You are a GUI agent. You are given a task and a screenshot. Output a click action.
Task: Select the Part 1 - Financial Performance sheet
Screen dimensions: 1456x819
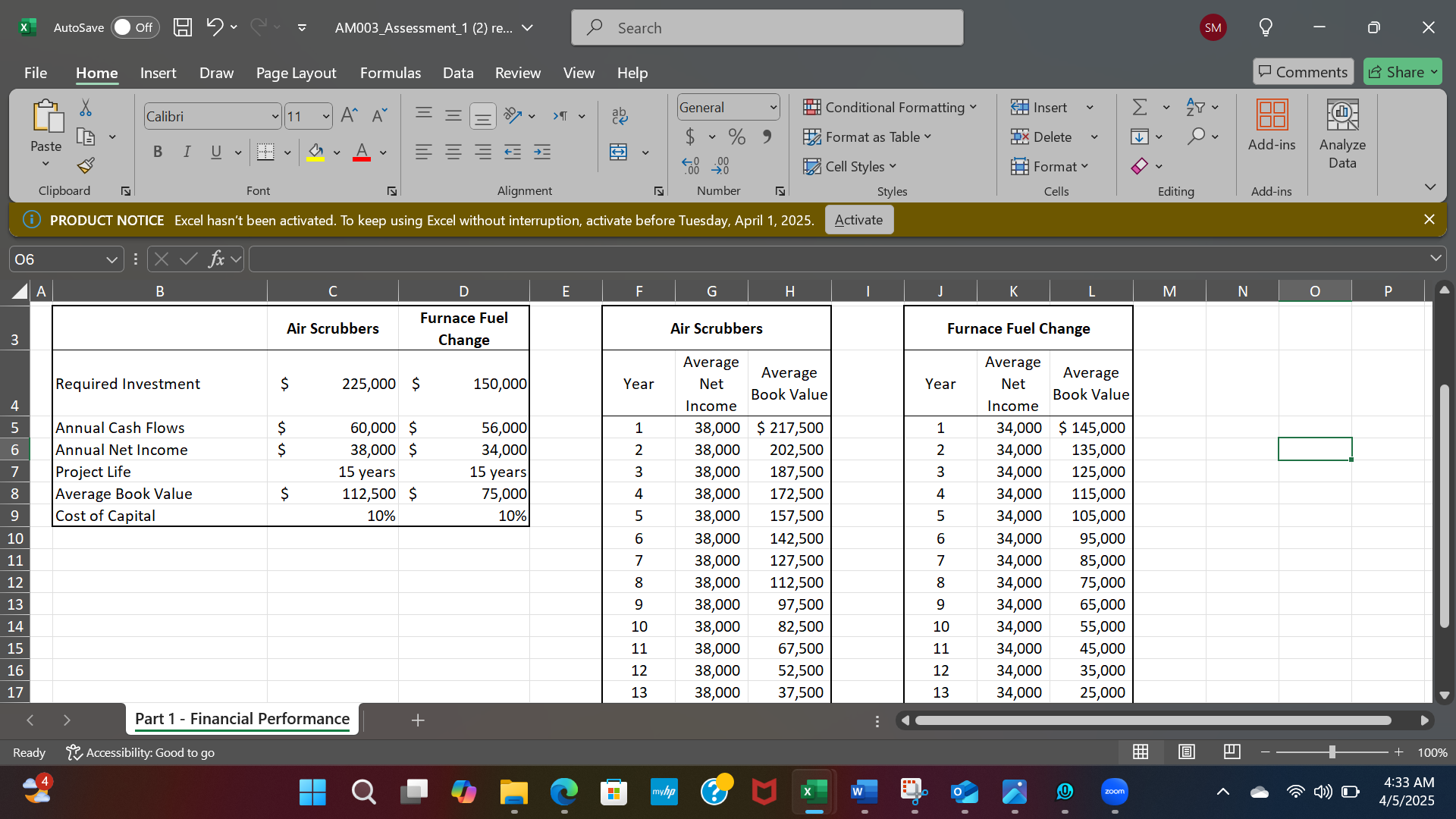point(241,719)
